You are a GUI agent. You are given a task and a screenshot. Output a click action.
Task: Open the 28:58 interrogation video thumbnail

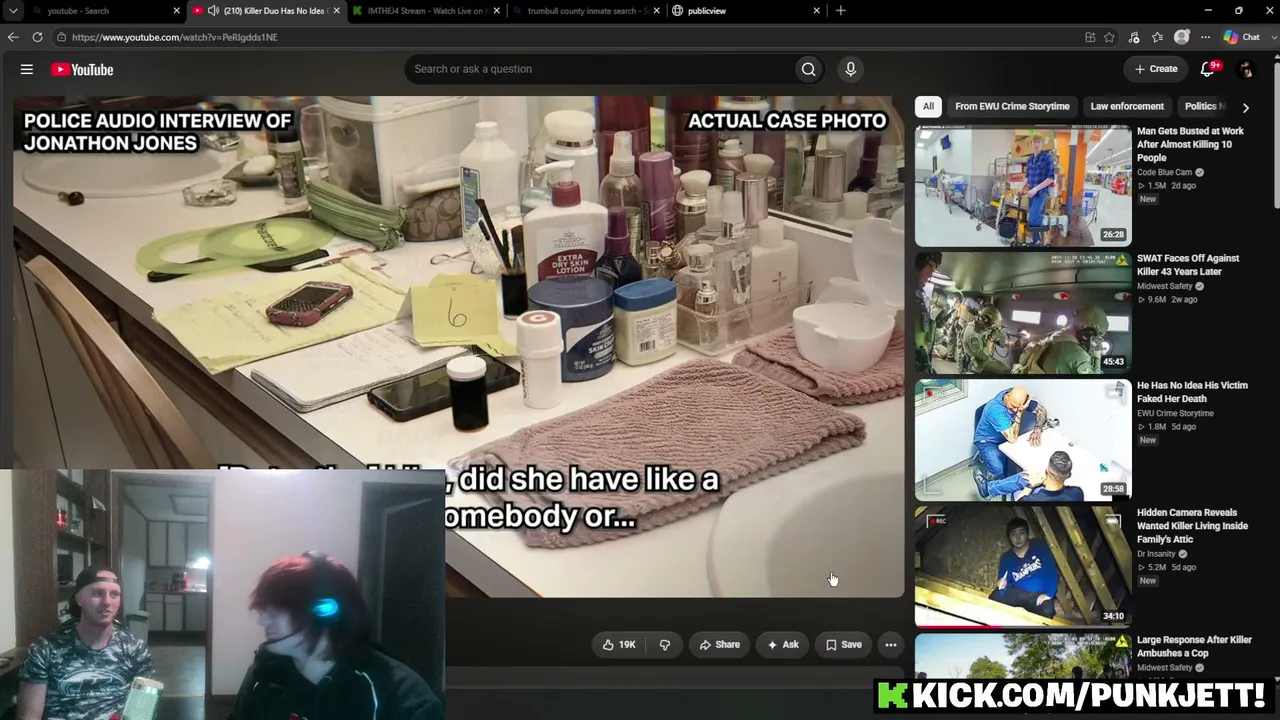1023,440
